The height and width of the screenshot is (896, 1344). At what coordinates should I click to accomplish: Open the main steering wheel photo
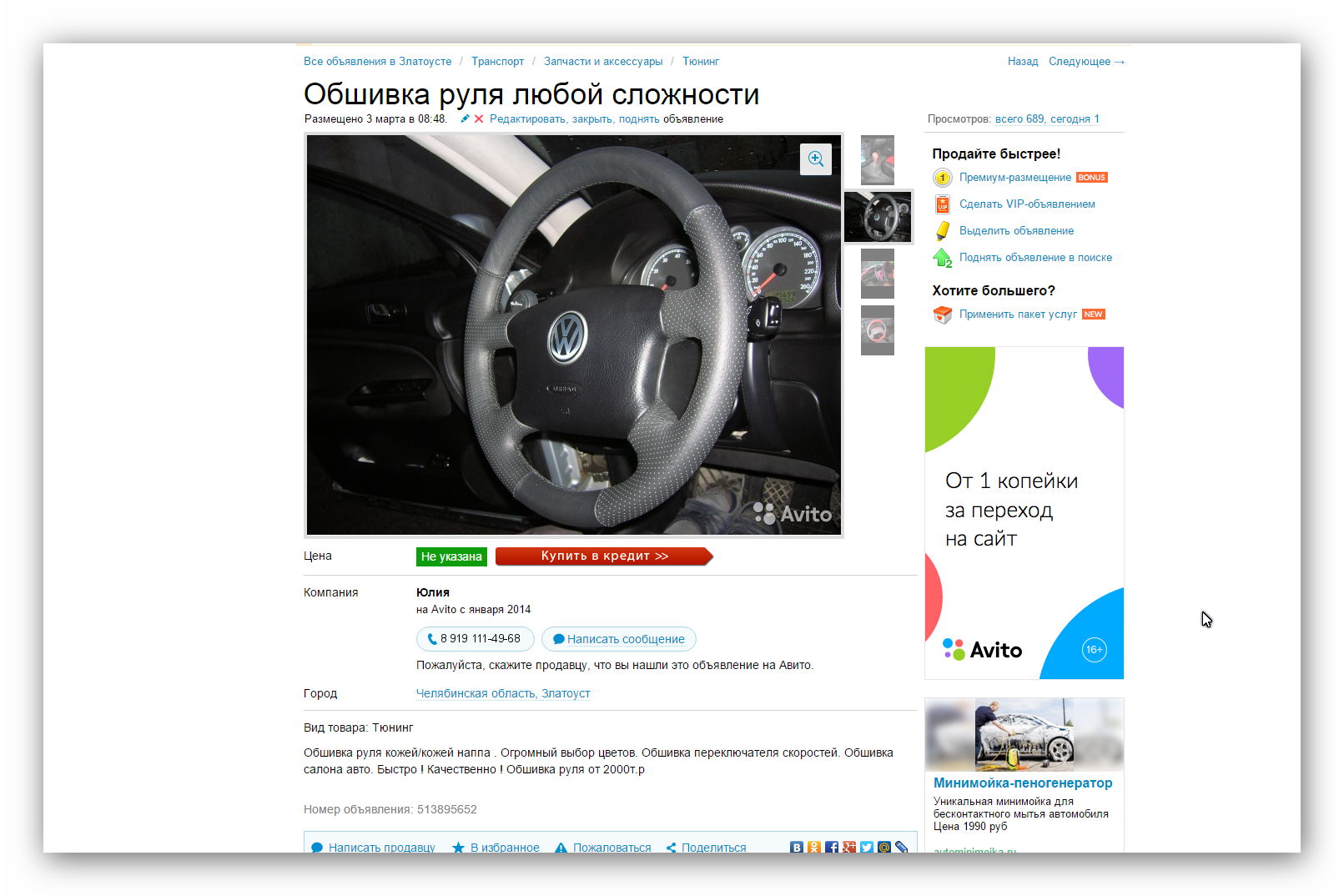574,335
